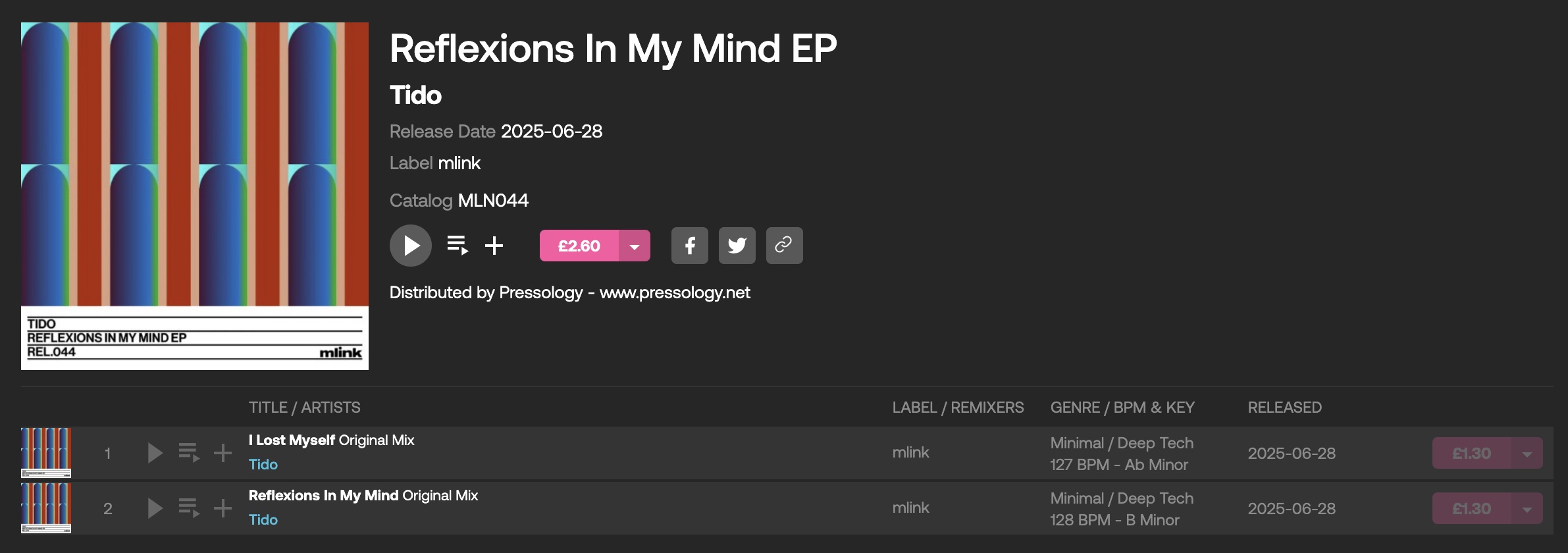This screenshot has width=1568, height=553.
Task: Add Reflexions In My Mind track to a playlist
Action: tap(222, 508)
